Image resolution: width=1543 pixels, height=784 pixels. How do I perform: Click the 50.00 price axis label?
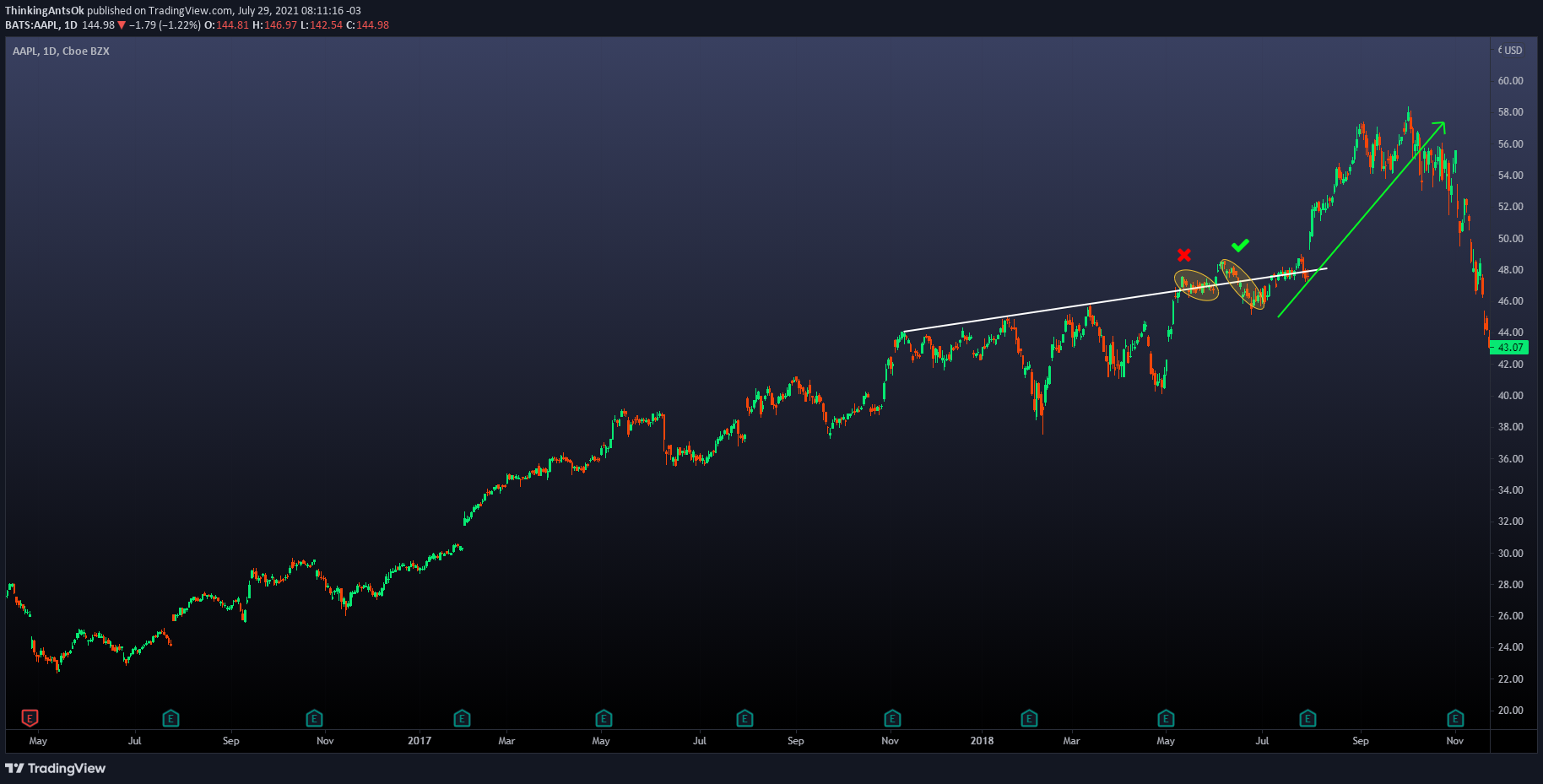(1510, 239)
